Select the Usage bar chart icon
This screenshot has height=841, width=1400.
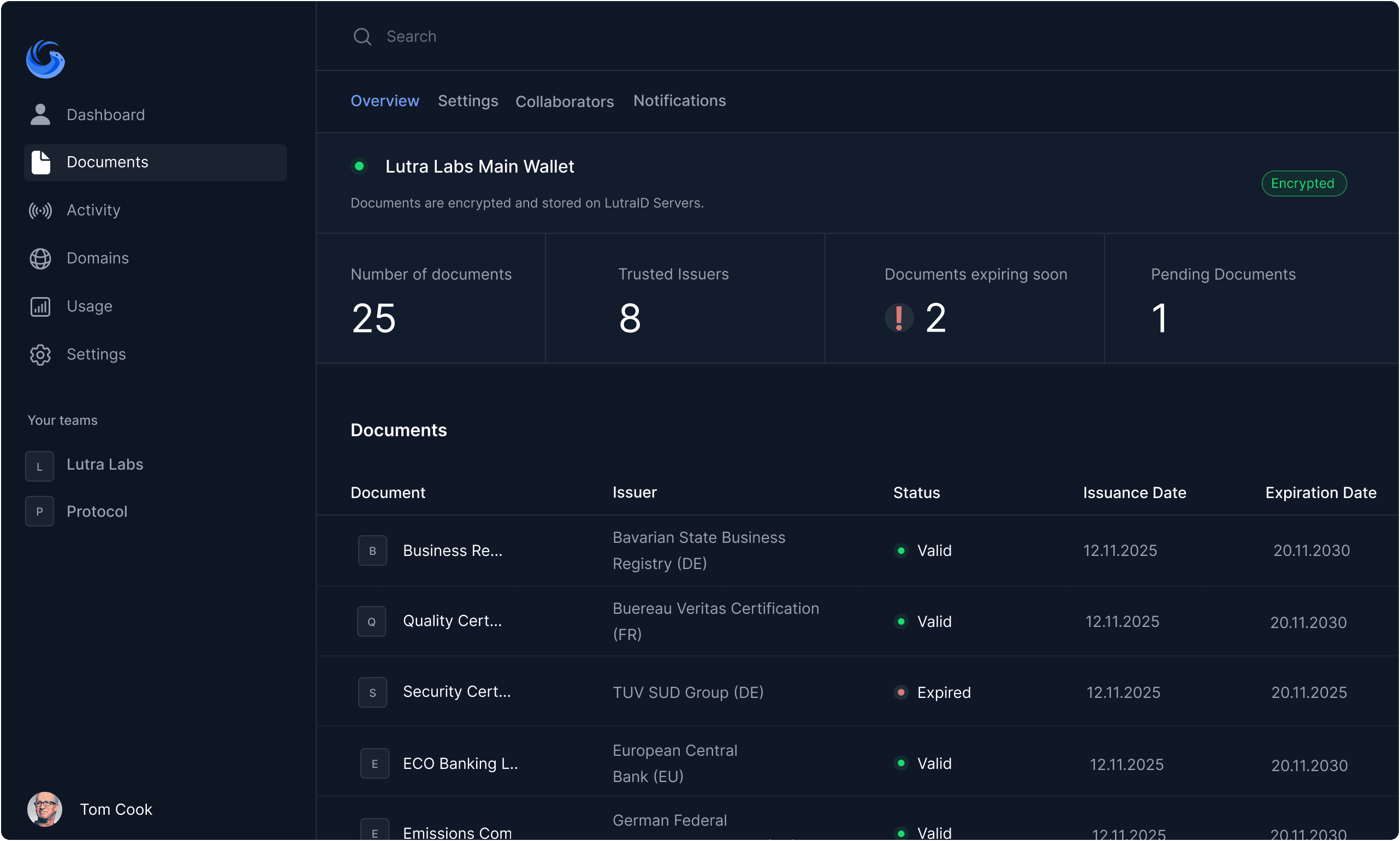pos(40,306)
